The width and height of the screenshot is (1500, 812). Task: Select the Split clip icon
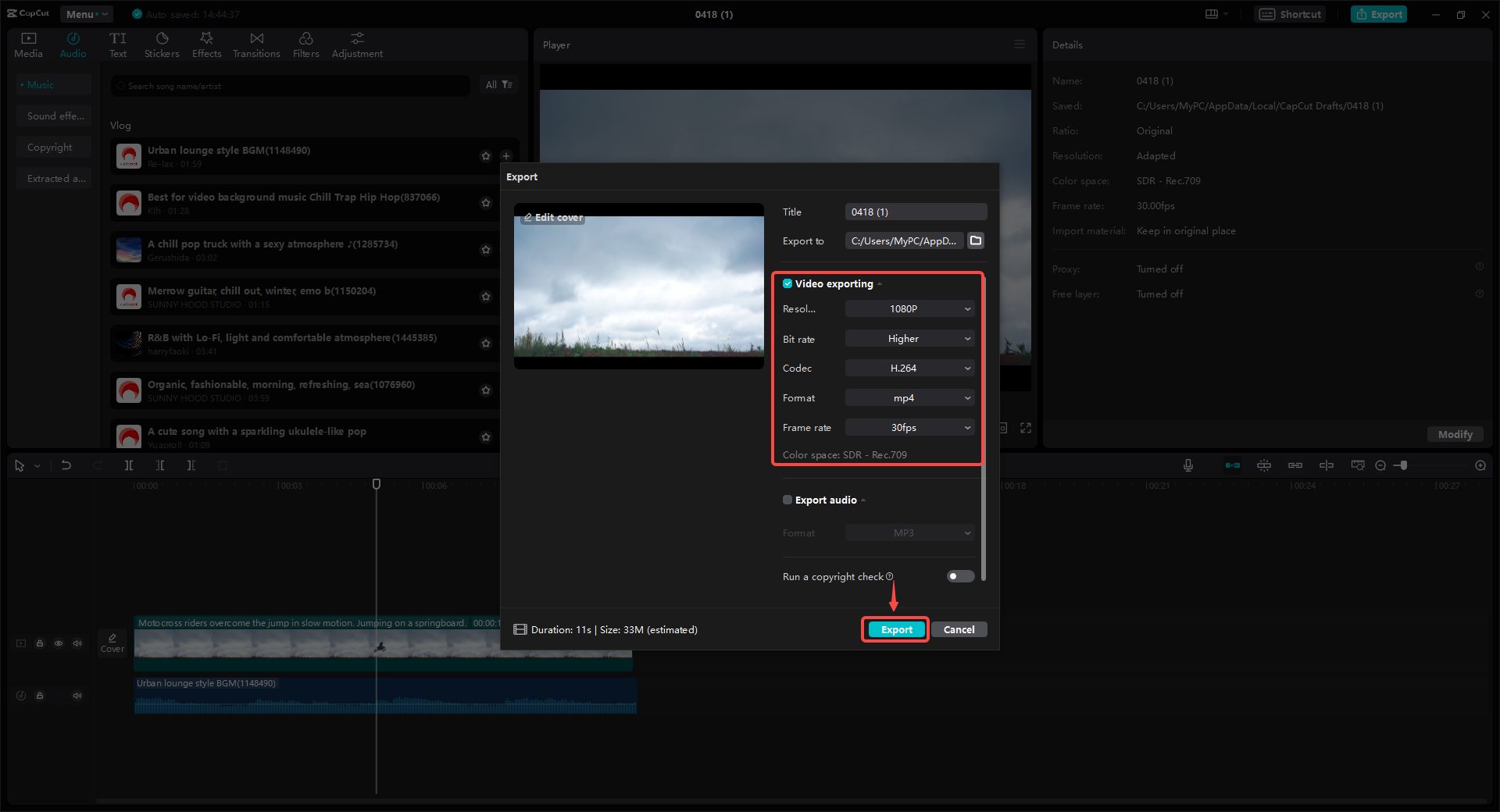point(129,465)
